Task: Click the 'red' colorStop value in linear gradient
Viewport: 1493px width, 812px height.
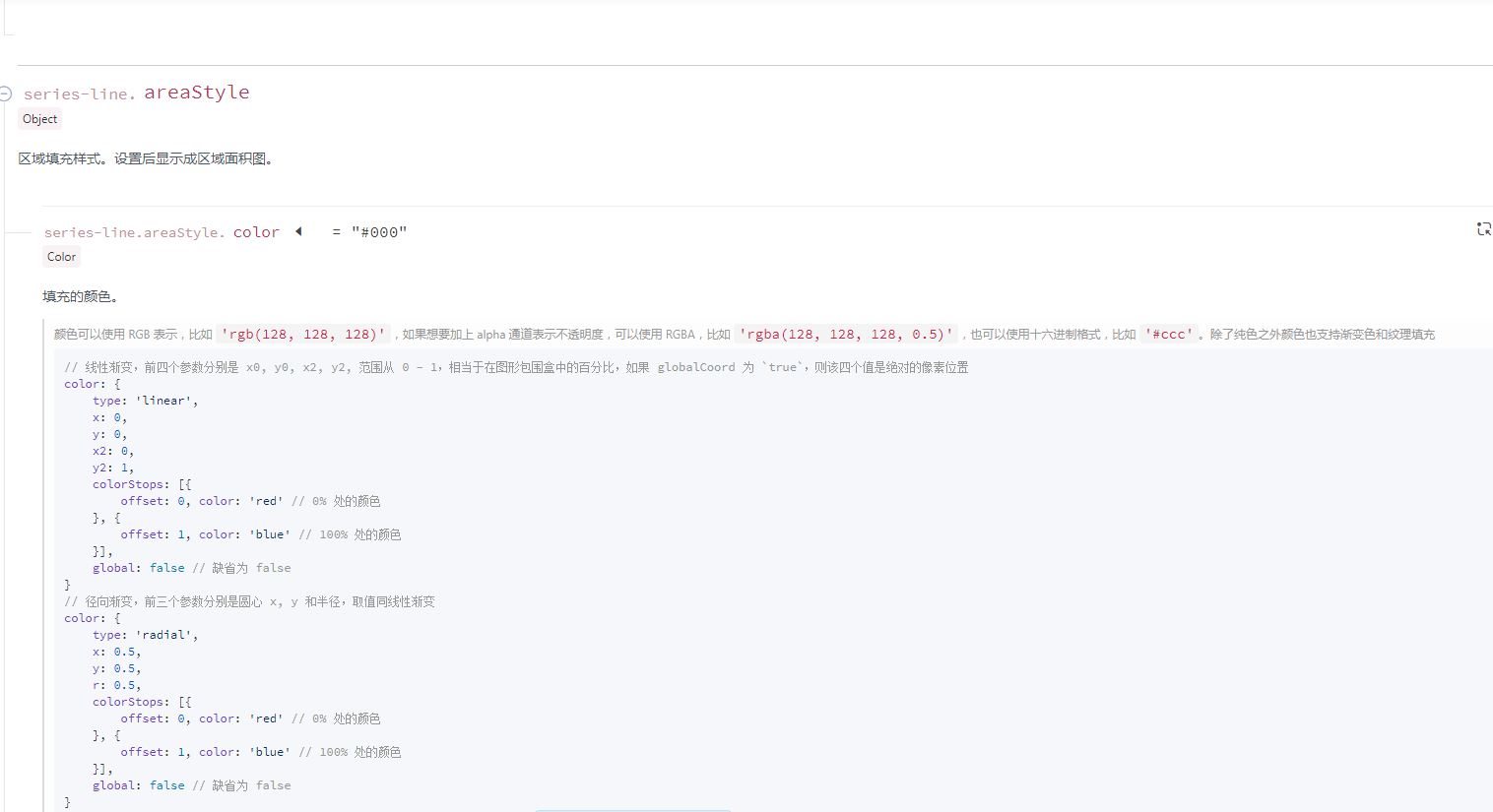Action: (x=264, y=500)
